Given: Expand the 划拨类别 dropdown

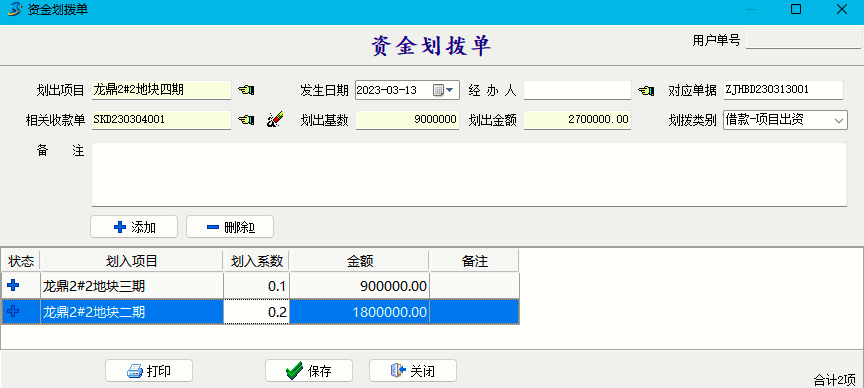Looking at the screenshot, I should pyautogui.click(x=839, y=120).
